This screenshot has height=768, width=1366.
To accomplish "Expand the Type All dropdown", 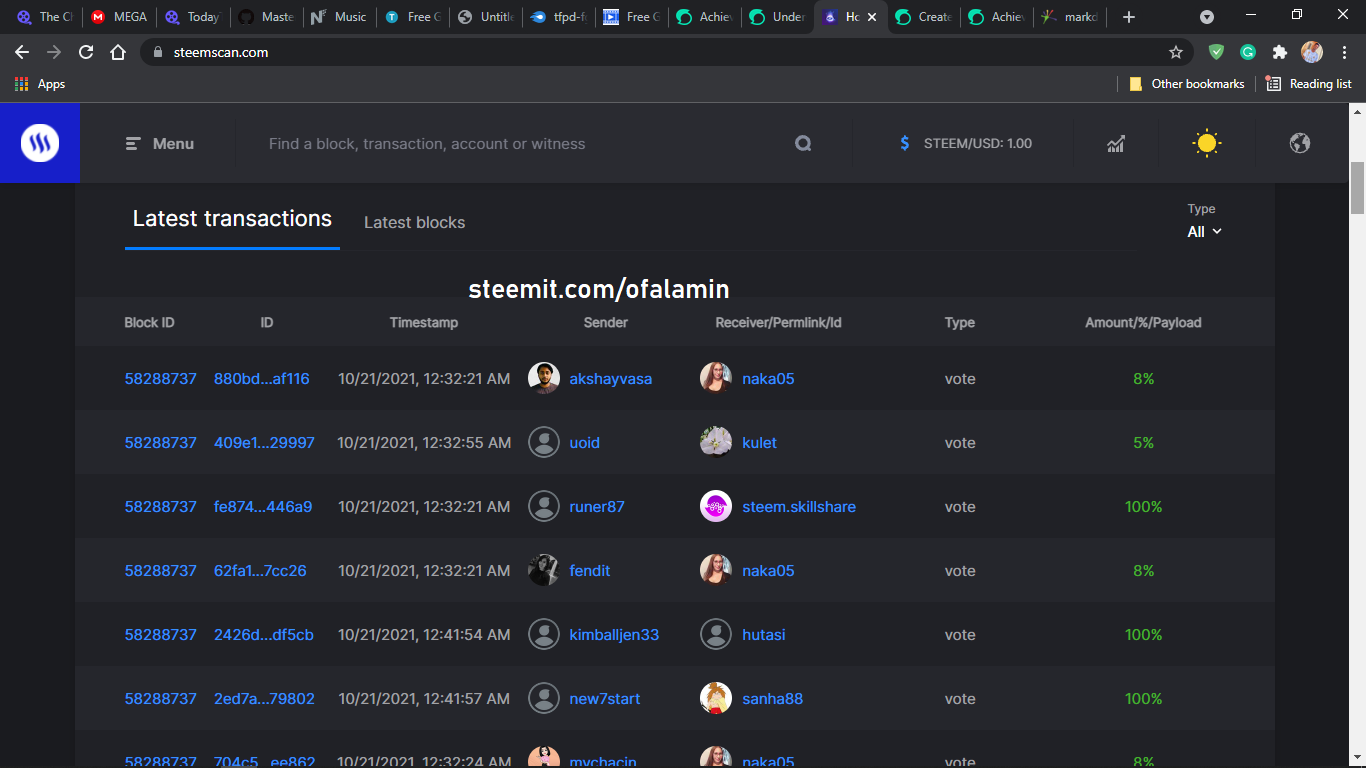I will coord(1204,231).
